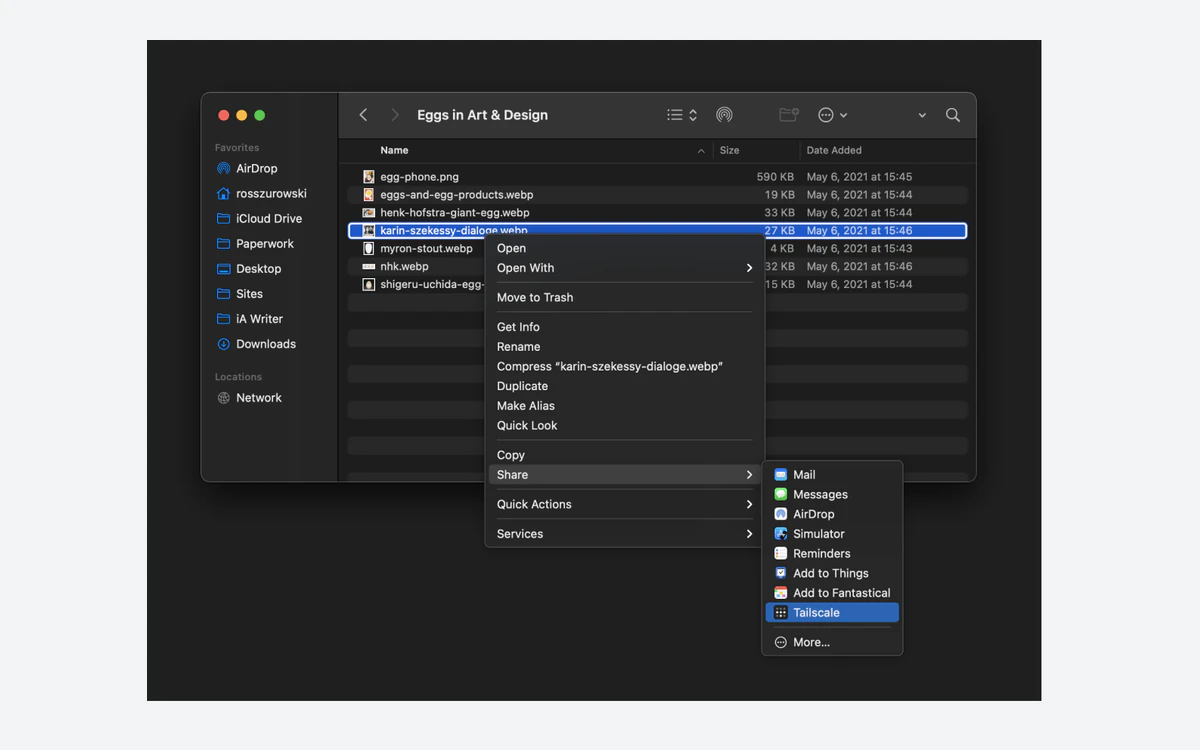Image resolution: width=1200 pixels, height=750 pixels.
Task: Open toolbar overflow chevron
Action: [x=922, y=115]
